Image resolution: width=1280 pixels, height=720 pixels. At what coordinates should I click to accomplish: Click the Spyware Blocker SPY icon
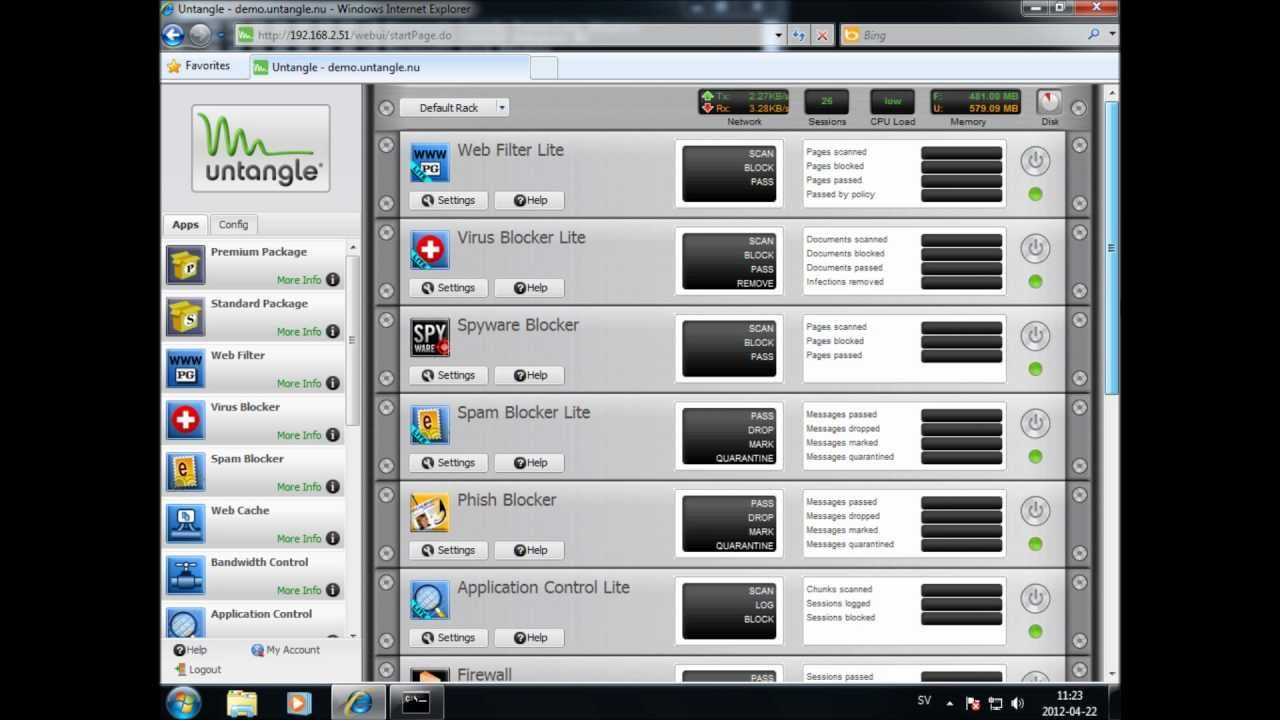(x=430, y=337)
